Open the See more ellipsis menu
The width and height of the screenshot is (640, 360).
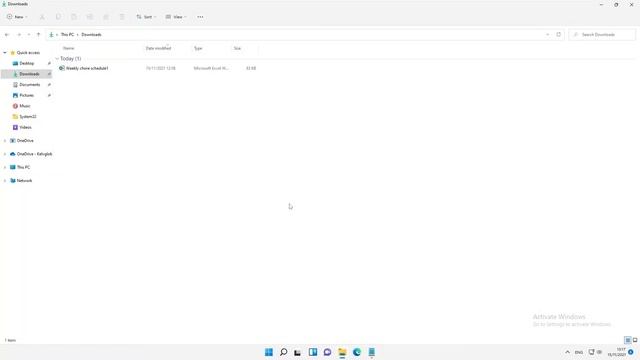click(x=200, y=17)
